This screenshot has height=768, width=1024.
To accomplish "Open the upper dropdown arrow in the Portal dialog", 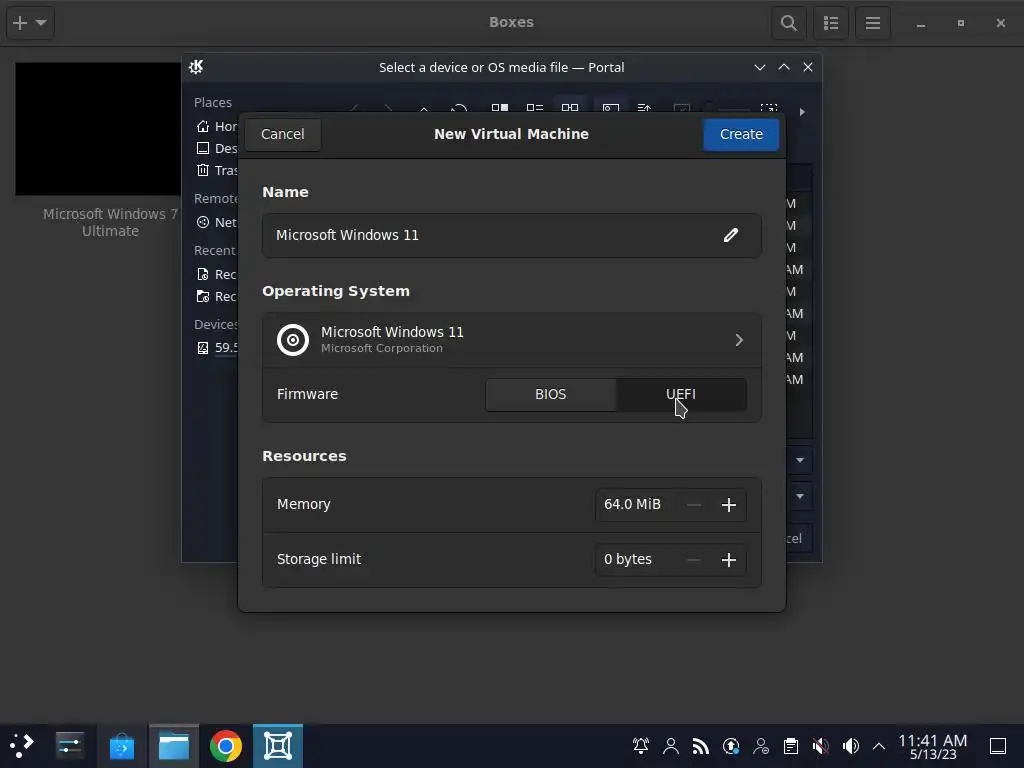I will [x=800, y=460].
